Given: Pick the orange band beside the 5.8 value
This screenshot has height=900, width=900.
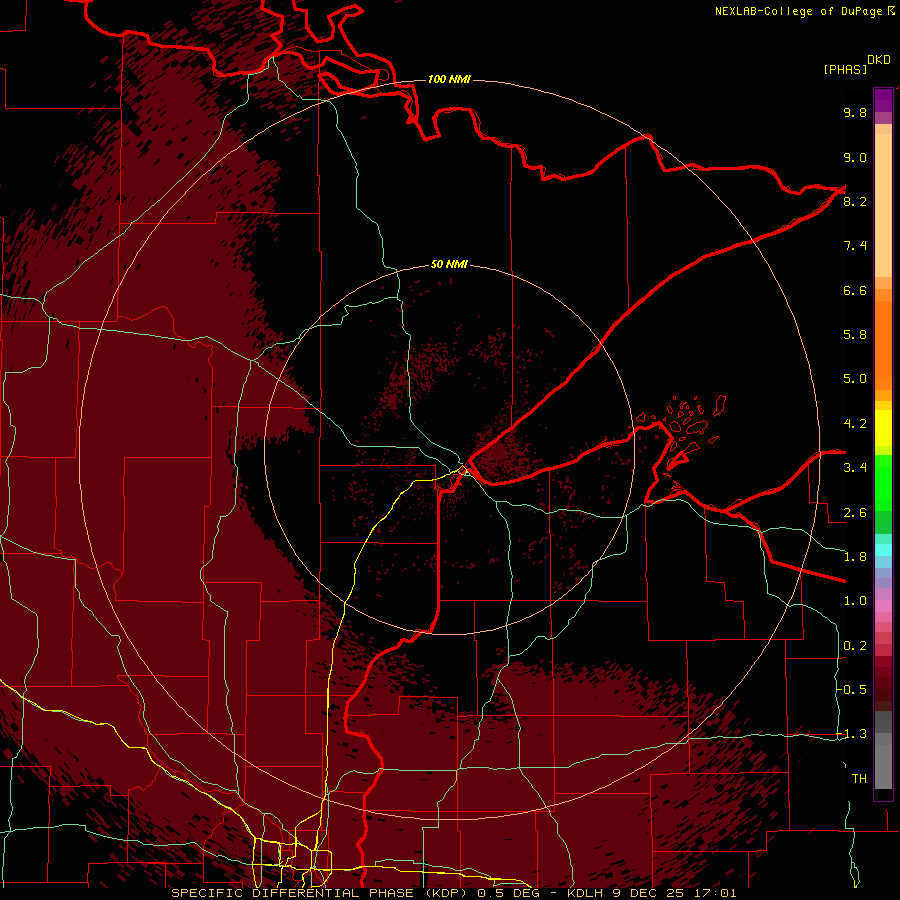Looking at the screenshot, I should tap(883, 346).
